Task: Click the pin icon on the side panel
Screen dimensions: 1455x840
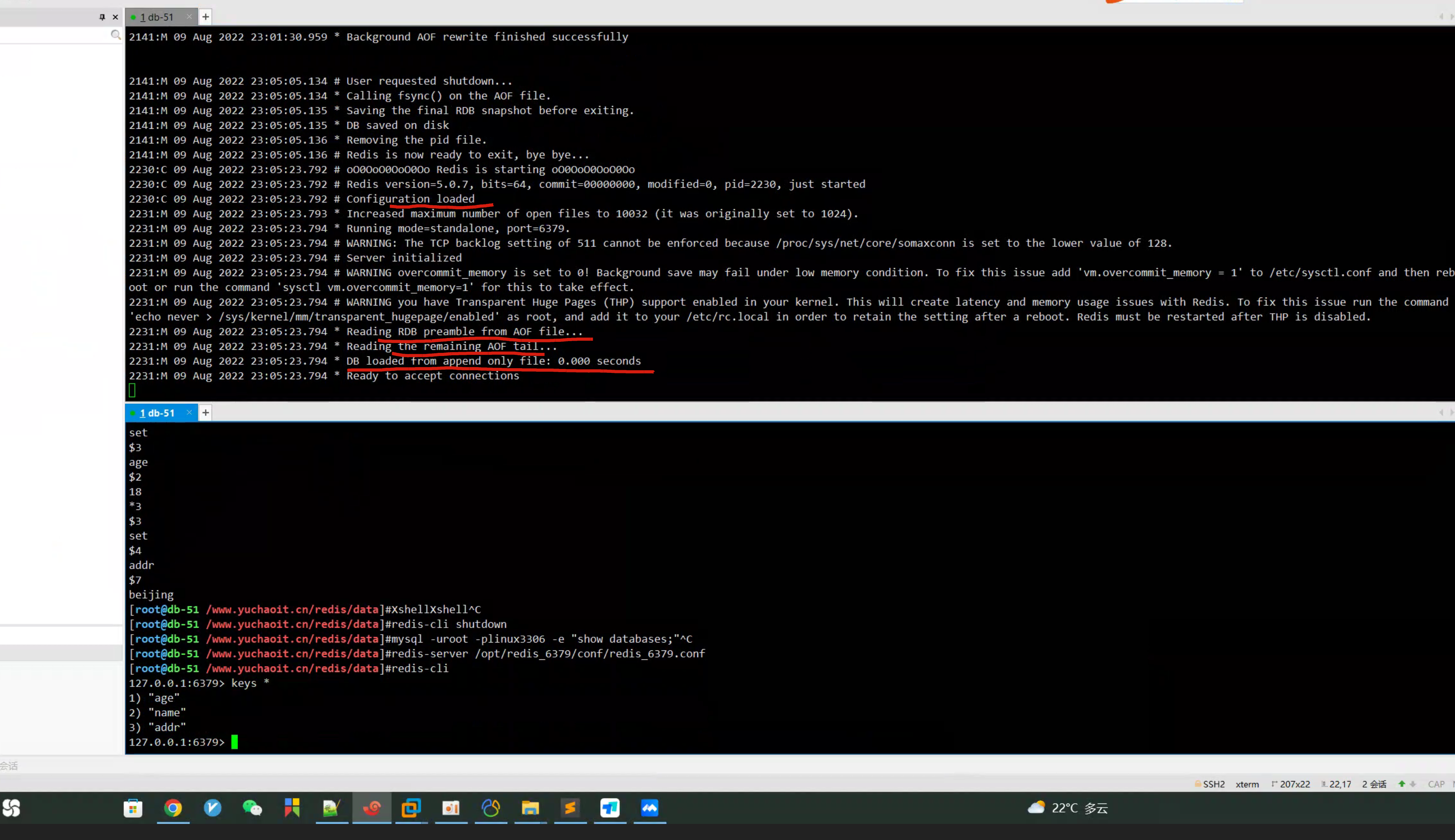Action: click(x=102, y=17)
